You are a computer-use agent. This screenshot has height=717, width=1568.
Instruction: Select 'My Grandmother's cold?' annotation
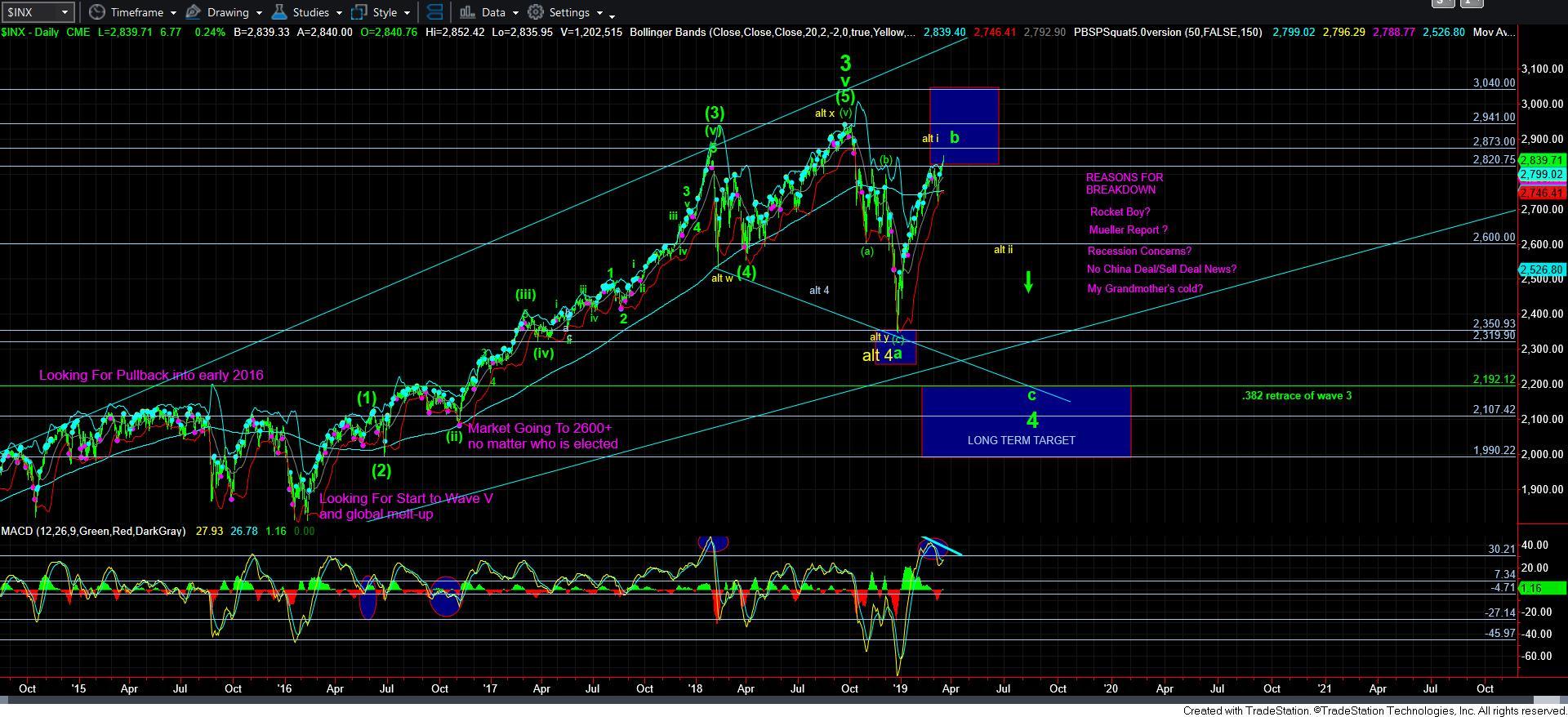(x=1145, y=289)
